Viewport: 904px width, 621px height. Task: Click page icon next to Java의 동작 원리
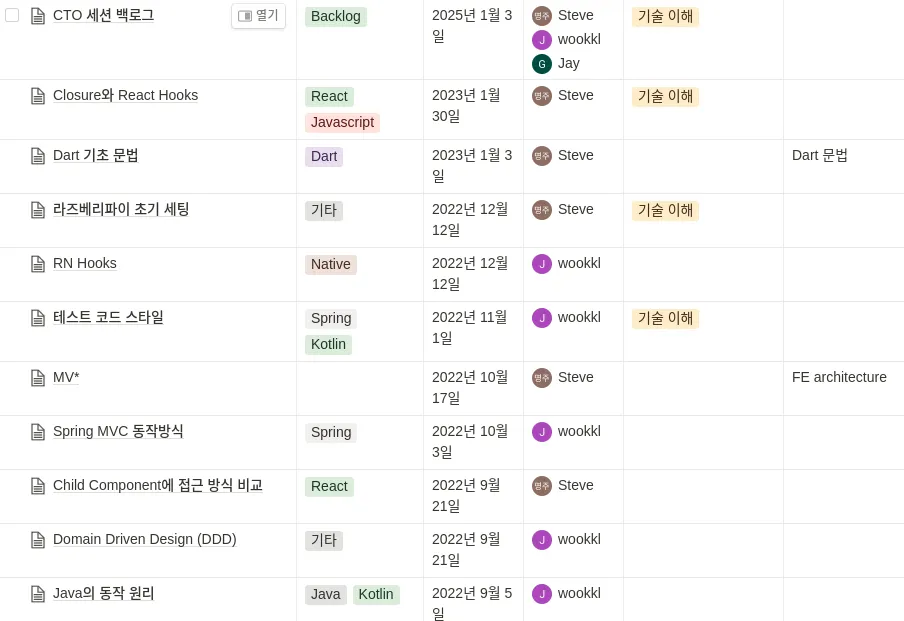click(38, 594)
